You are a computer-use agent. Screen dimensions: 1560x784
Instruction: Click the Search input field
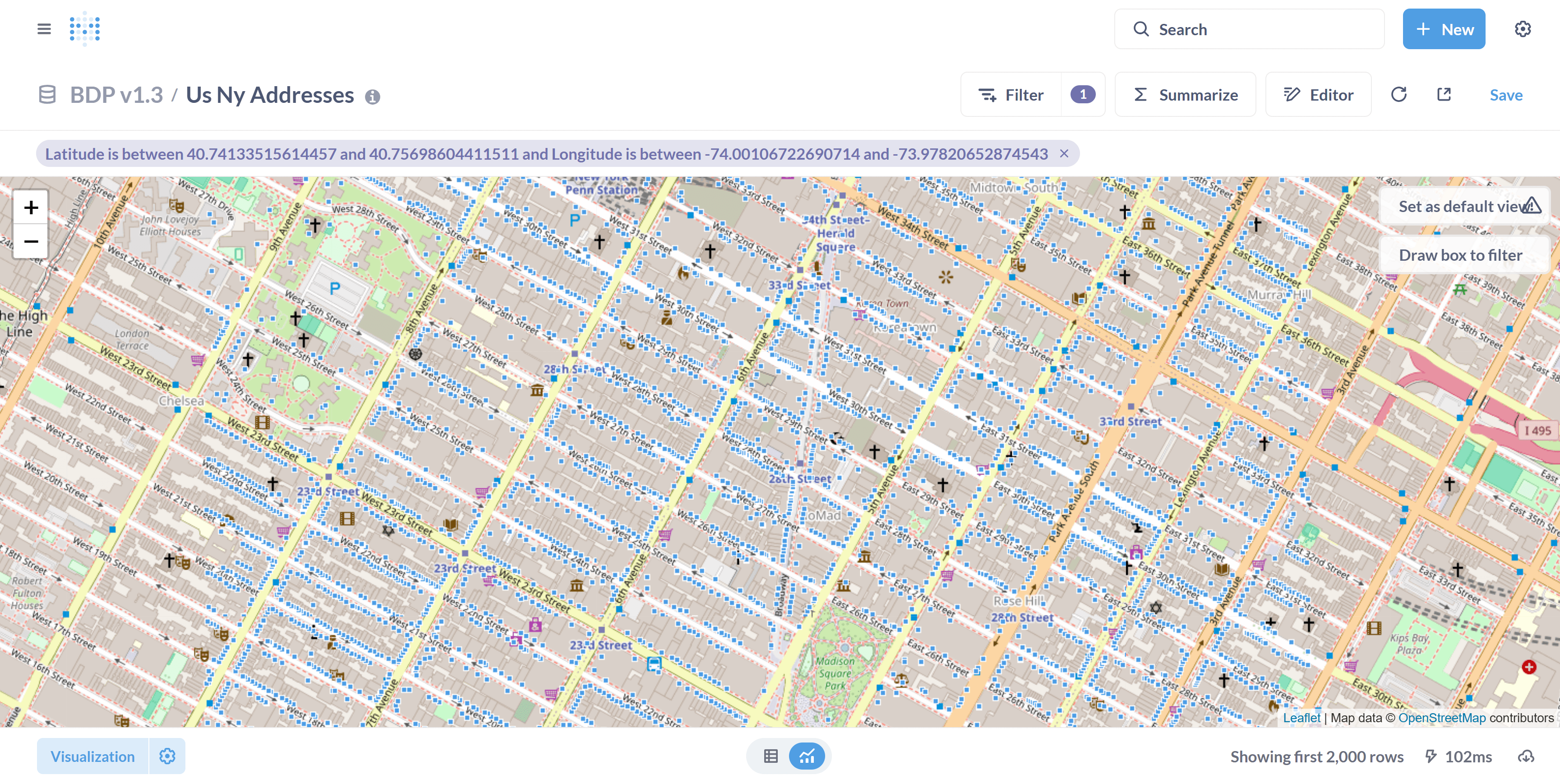coord(1249,29)
